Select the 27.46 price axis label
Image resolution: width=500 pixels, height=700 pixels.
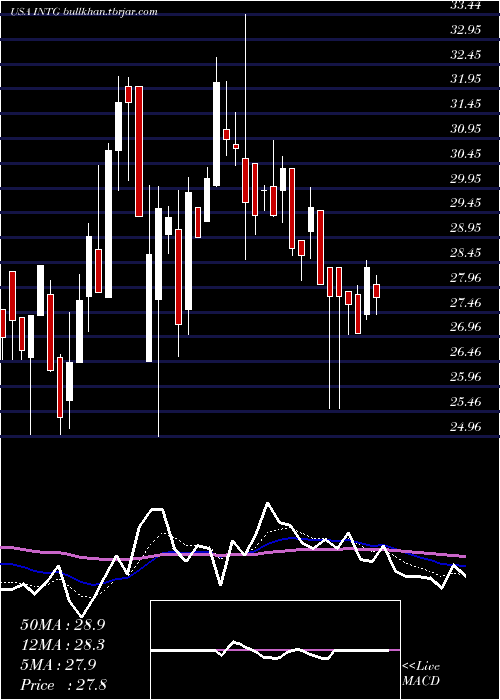(x=466, y=303)
